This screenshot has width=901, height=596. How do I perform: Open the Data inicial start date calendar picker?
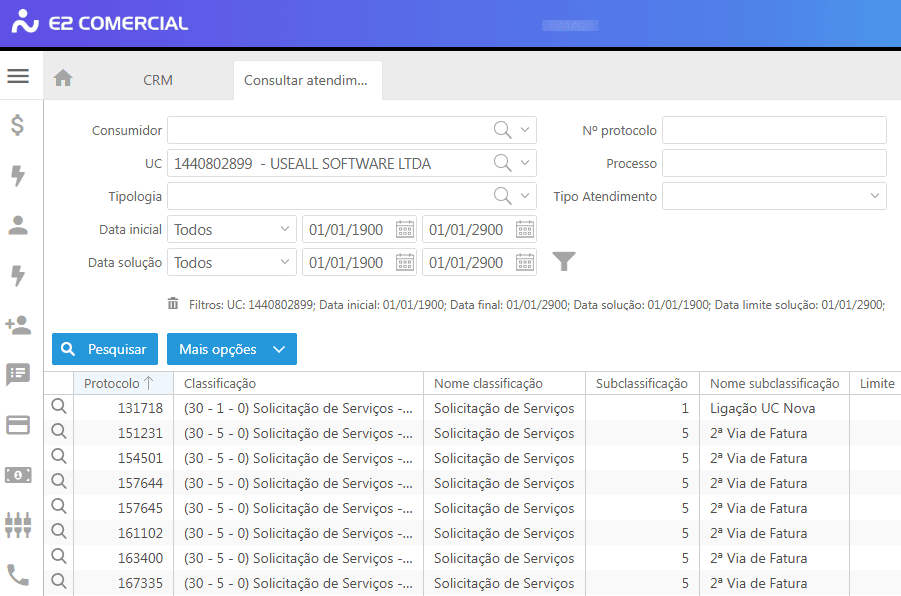[405, 229]
